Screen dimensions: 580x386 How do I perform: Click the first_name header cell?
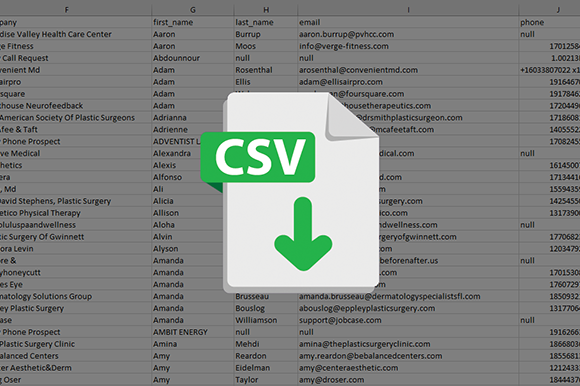click(x=193, y=22)
